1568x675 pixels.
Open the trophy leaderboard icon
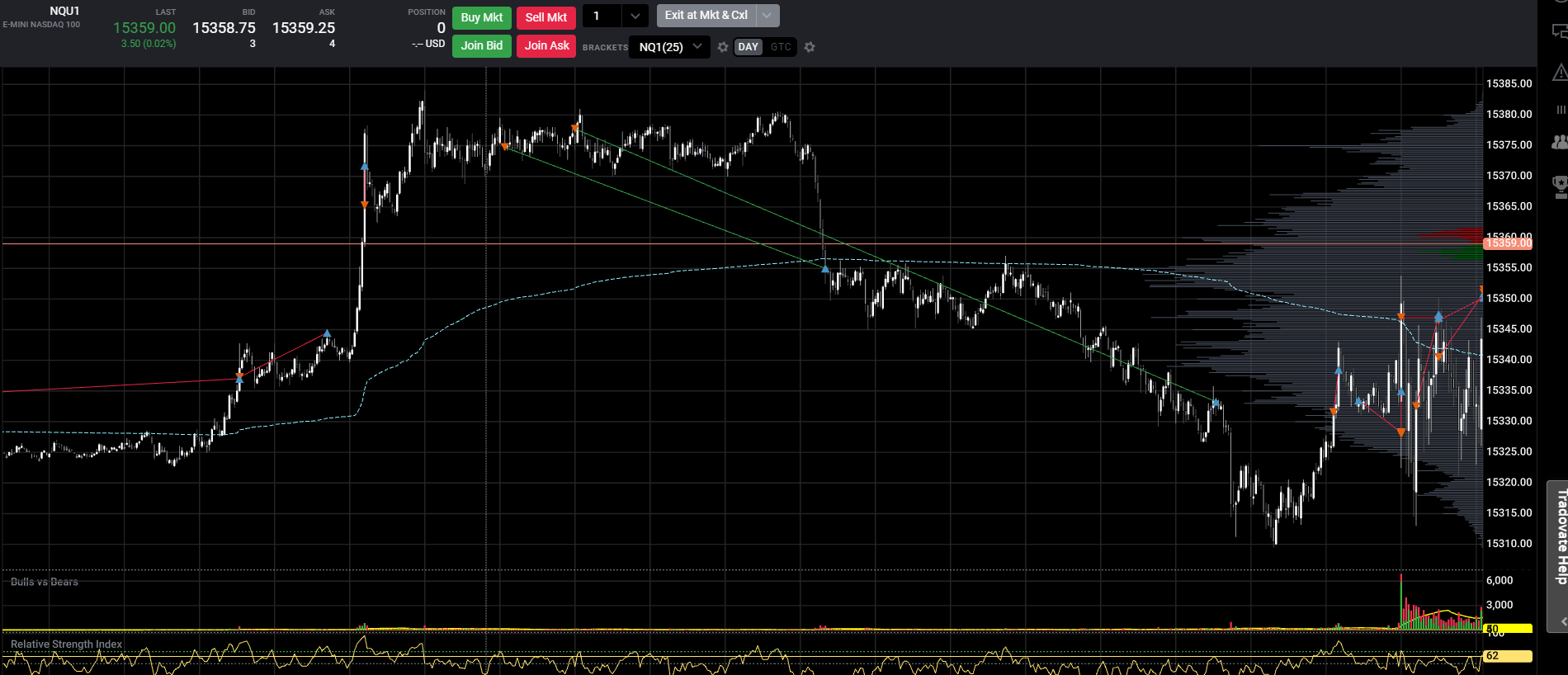[1560, 186]
